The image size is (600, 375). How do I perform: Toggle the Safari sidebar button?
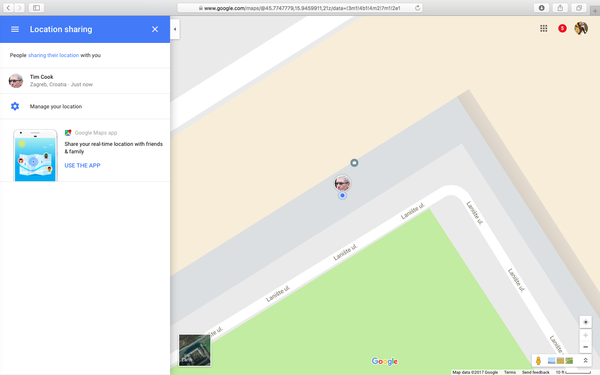(36, 8)
